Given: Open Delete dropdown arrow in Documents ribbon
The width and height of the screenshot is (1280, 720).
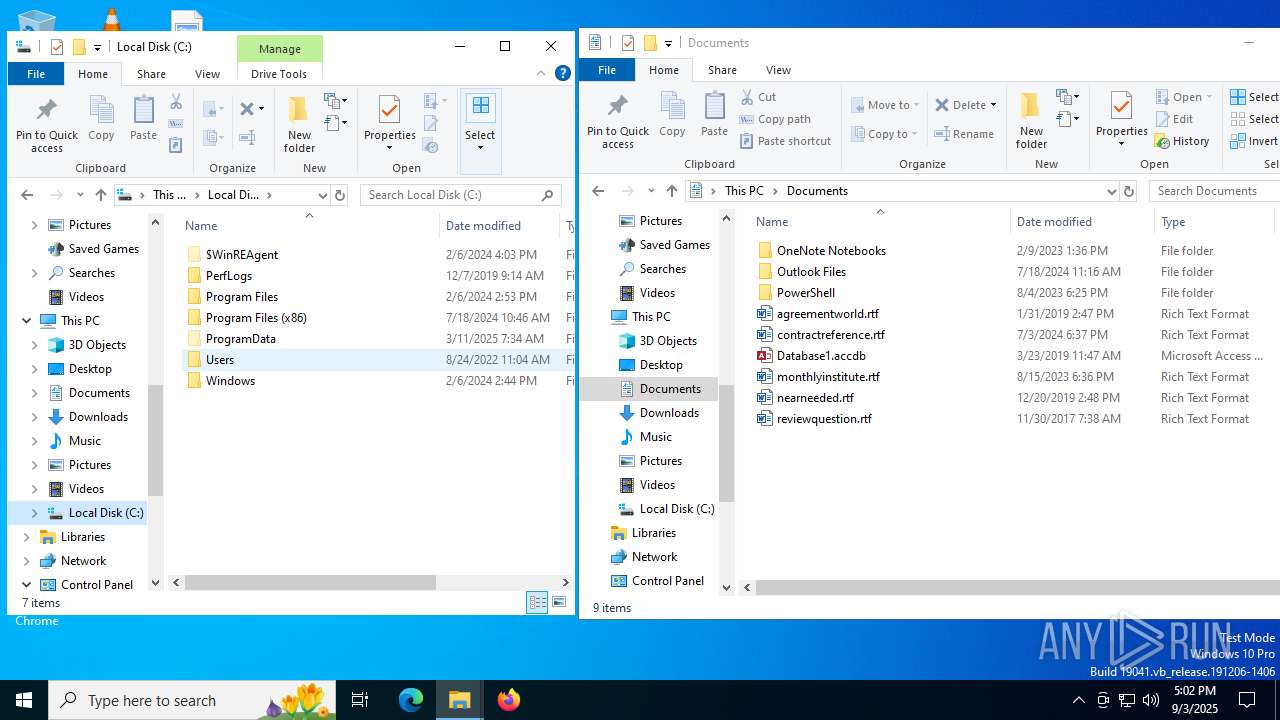Looking at the screenshot, I should click(993, 105).
